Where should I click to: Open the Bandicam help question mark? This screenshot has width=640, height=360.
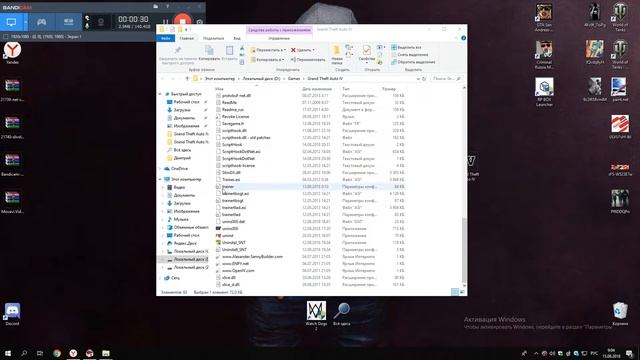[x=167, y=7]
